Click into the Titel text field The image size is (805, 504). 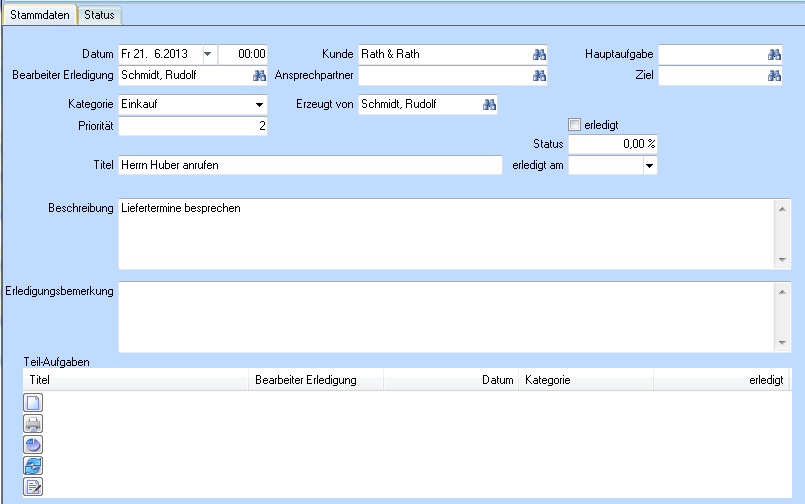309,165
